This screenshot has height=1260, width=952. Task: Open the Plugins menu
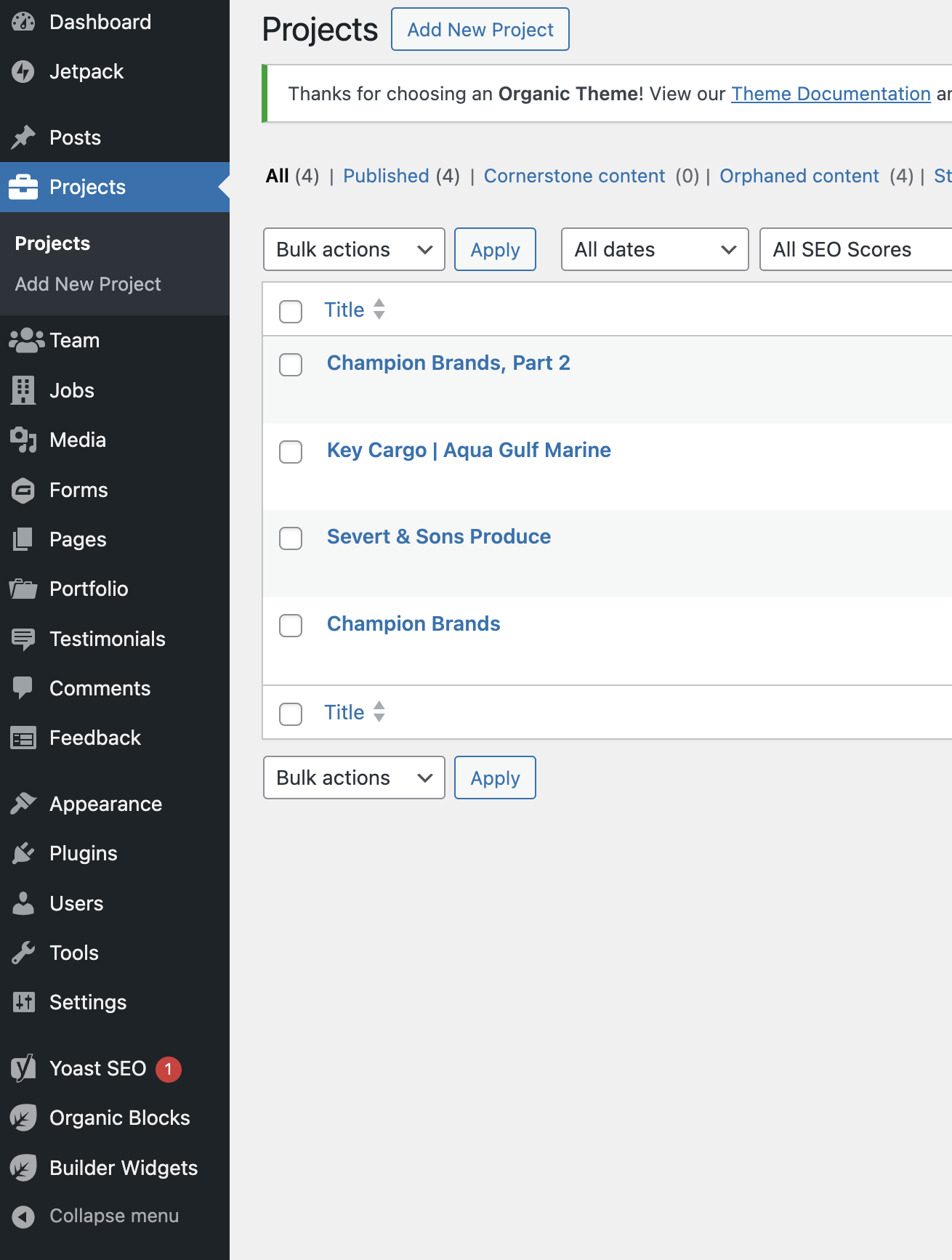click(115, 853)
